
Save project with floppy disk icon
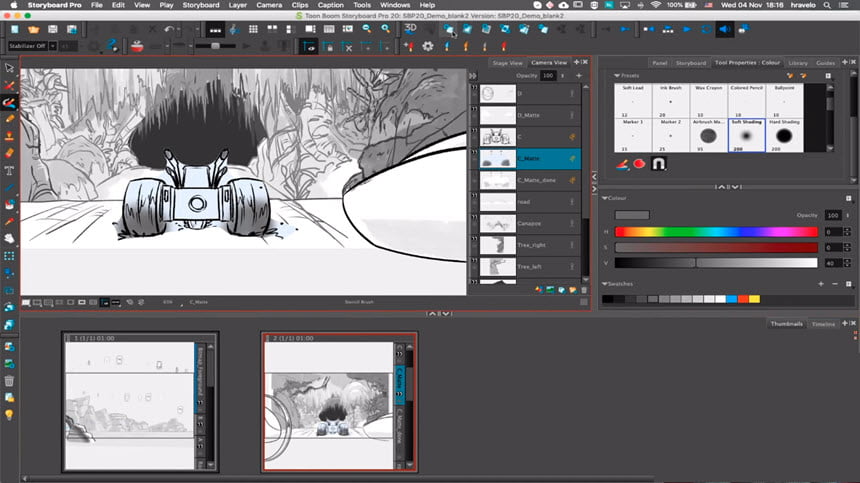pos(53,29)
